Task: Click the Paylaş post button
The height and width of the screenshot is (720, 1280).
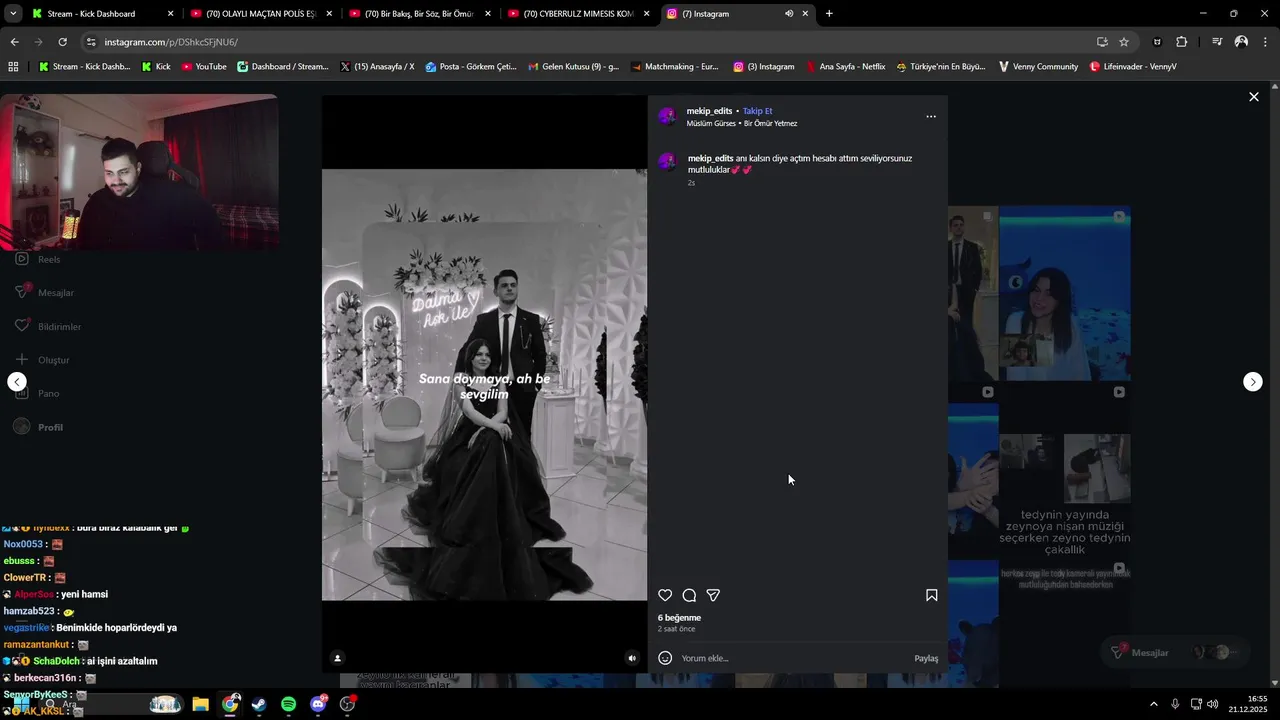Action: tap(926, 658)
